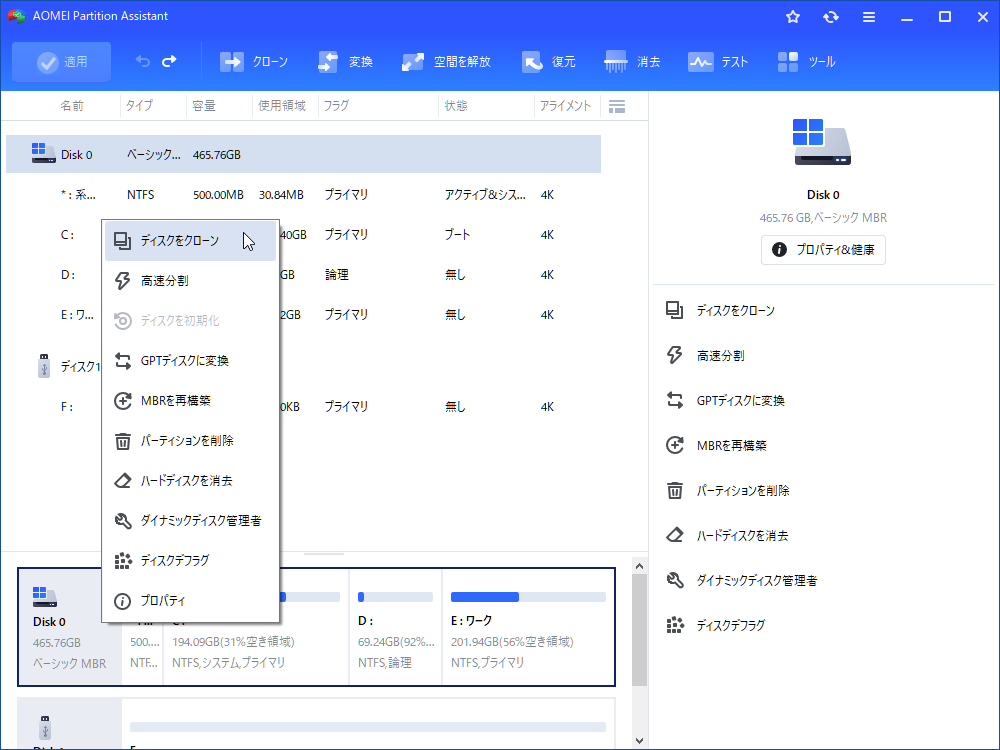Open the 消去 toolbar item
This screenshot has height=750, width=1000.
[632, 62]
